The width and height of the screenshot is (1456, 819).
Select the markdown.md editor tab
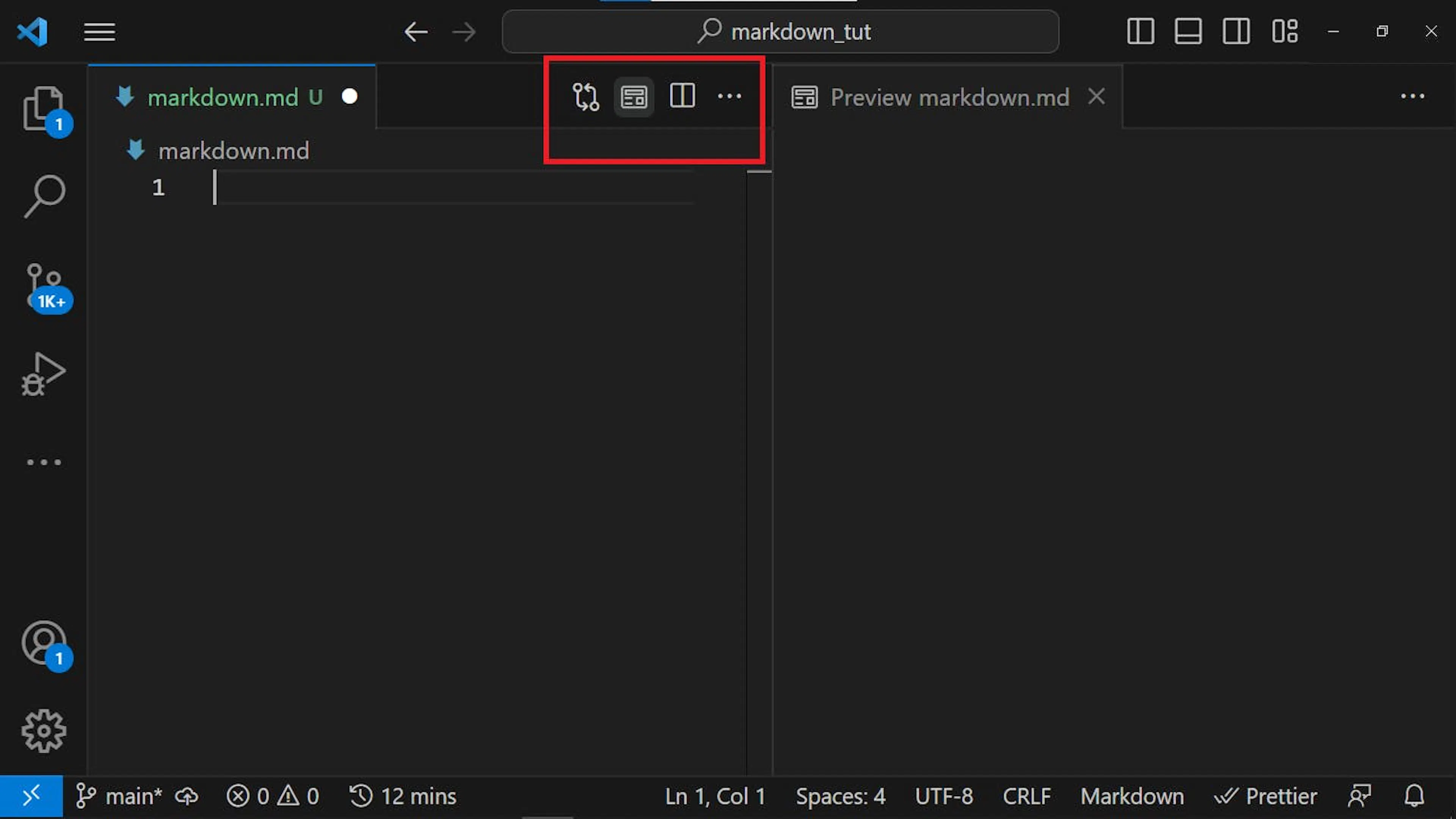(x=232, y=97)
